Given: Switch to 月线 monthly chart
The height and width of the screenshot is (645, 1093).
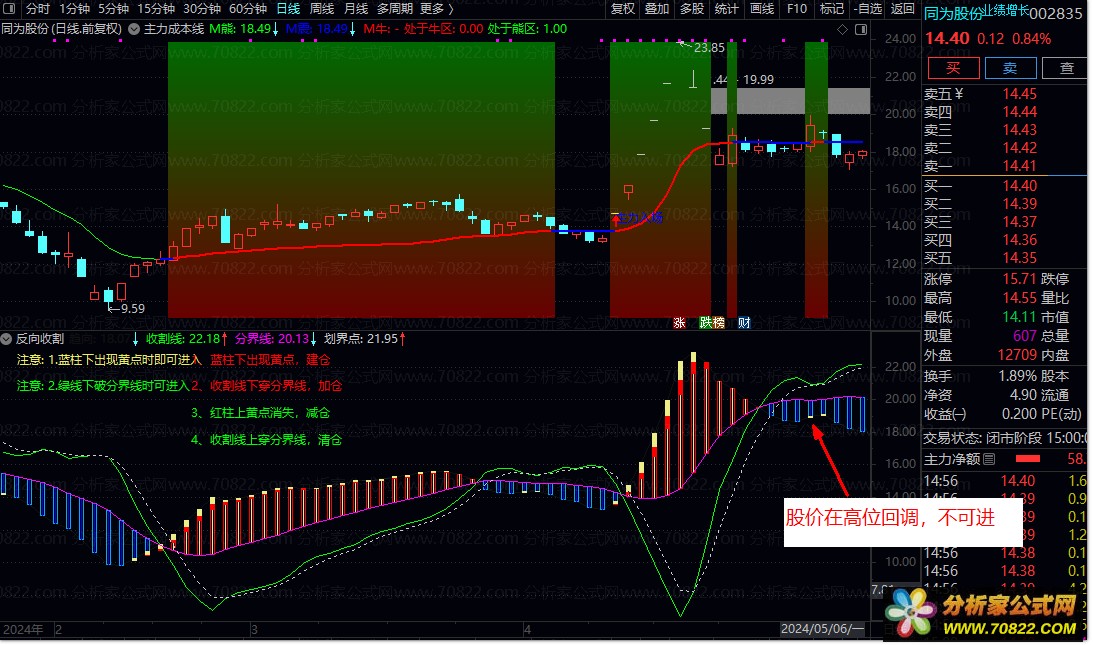Looking at the screenshot, I should 356,9.
